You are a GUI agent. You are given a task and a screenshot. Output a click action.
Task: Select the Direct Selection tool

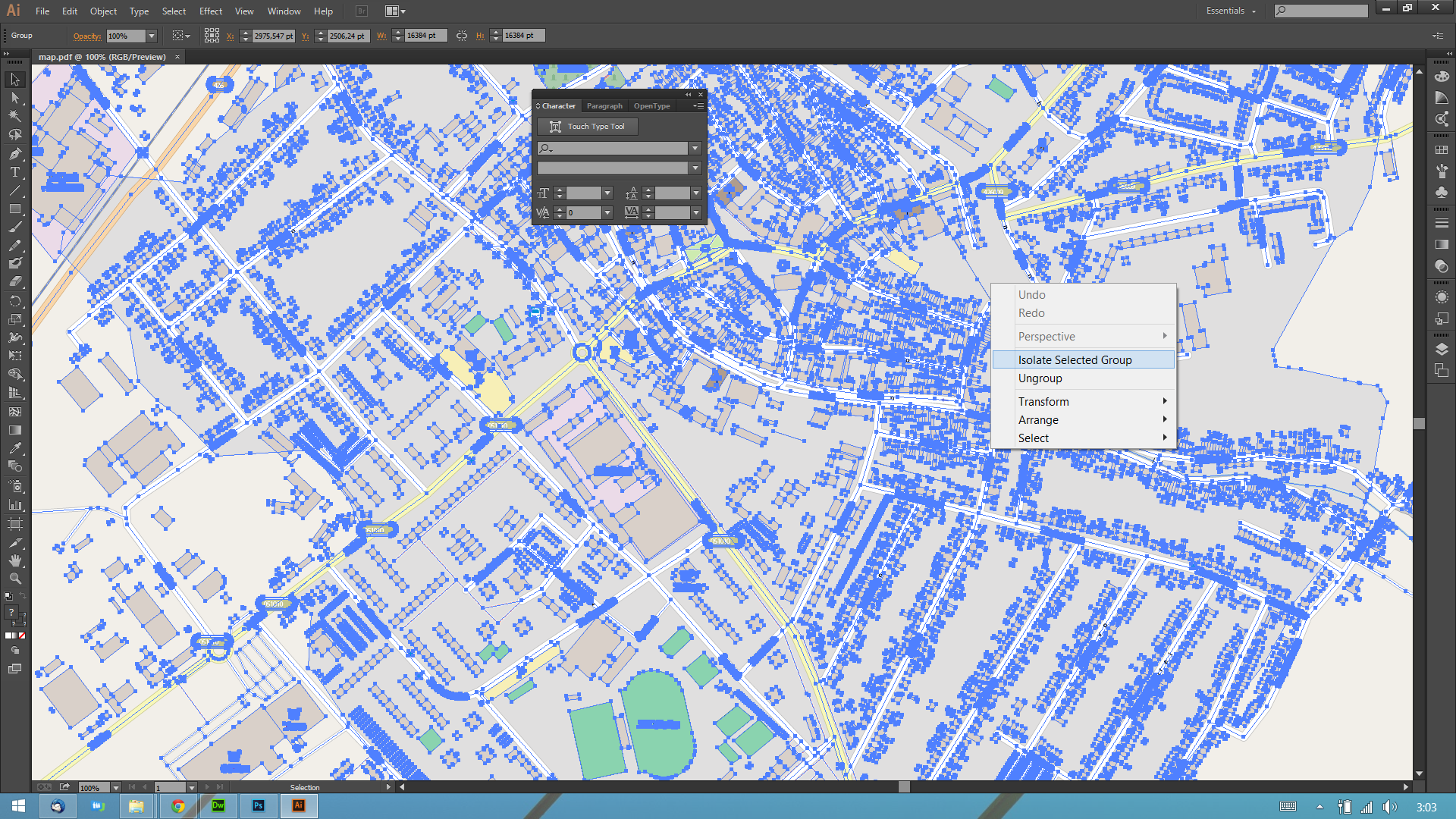(15, 98)
